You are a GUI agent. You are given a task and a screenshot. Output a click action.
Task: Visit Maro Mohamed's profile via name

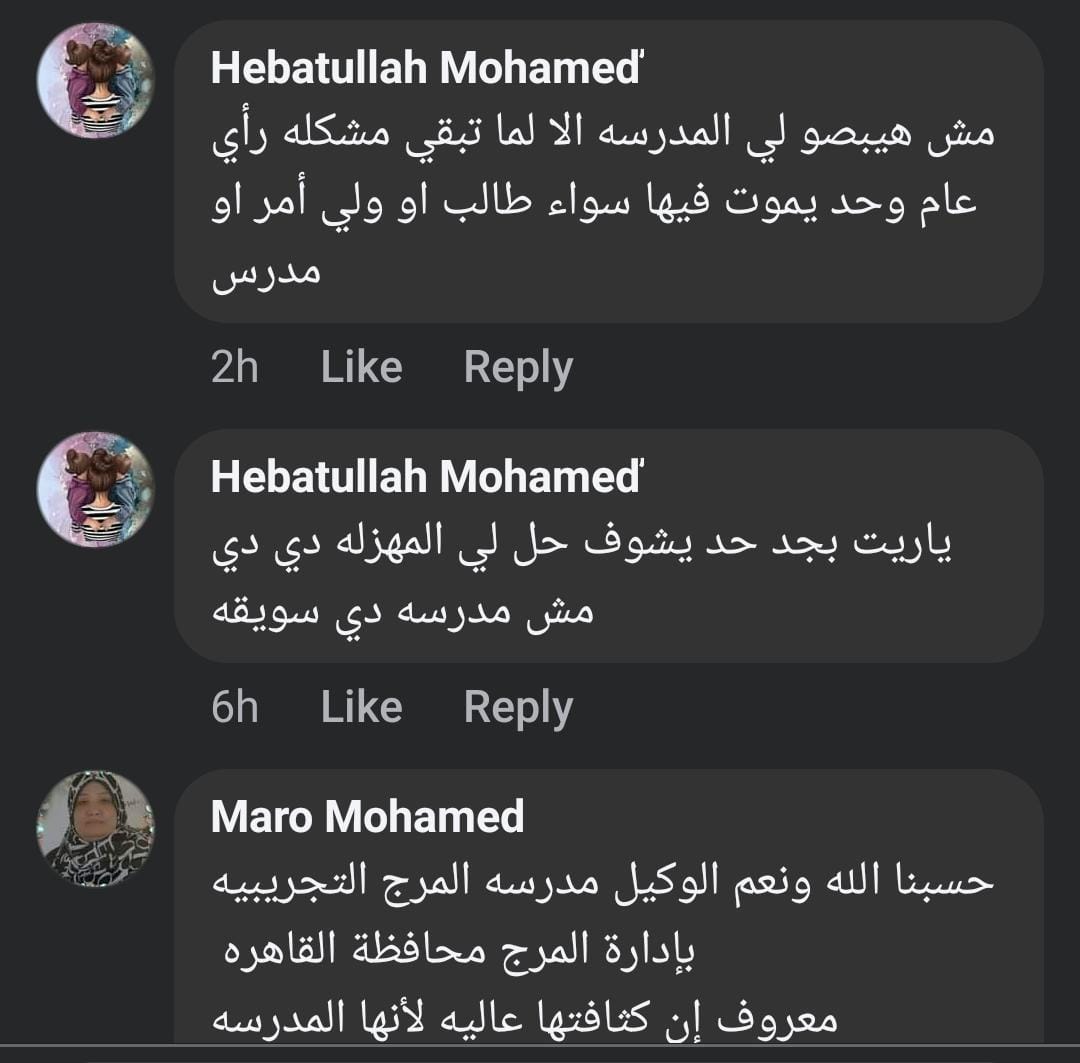click(x=367, y=817)
